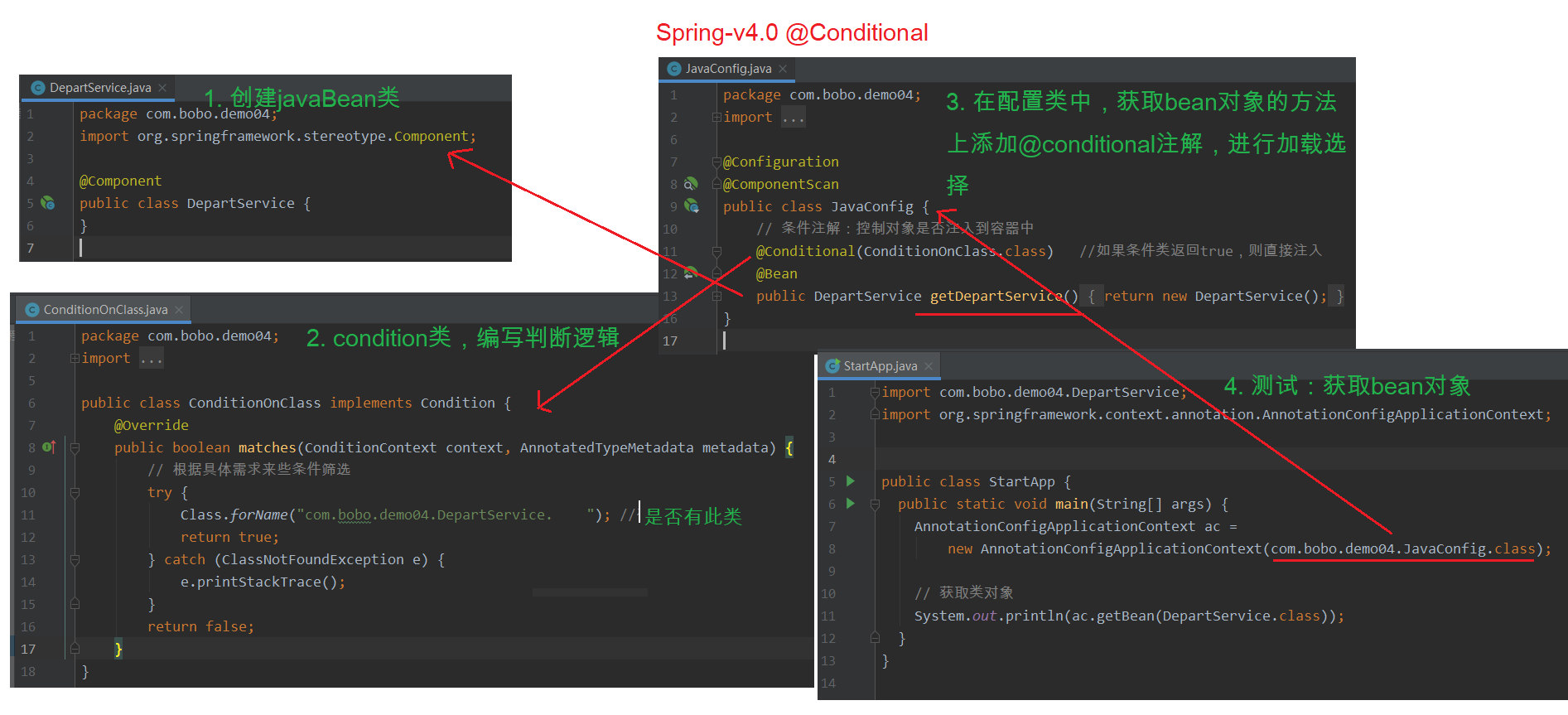Click the class file icon on StartApp.java tab
1568x715 pixels.
click(x=833, y=366)
